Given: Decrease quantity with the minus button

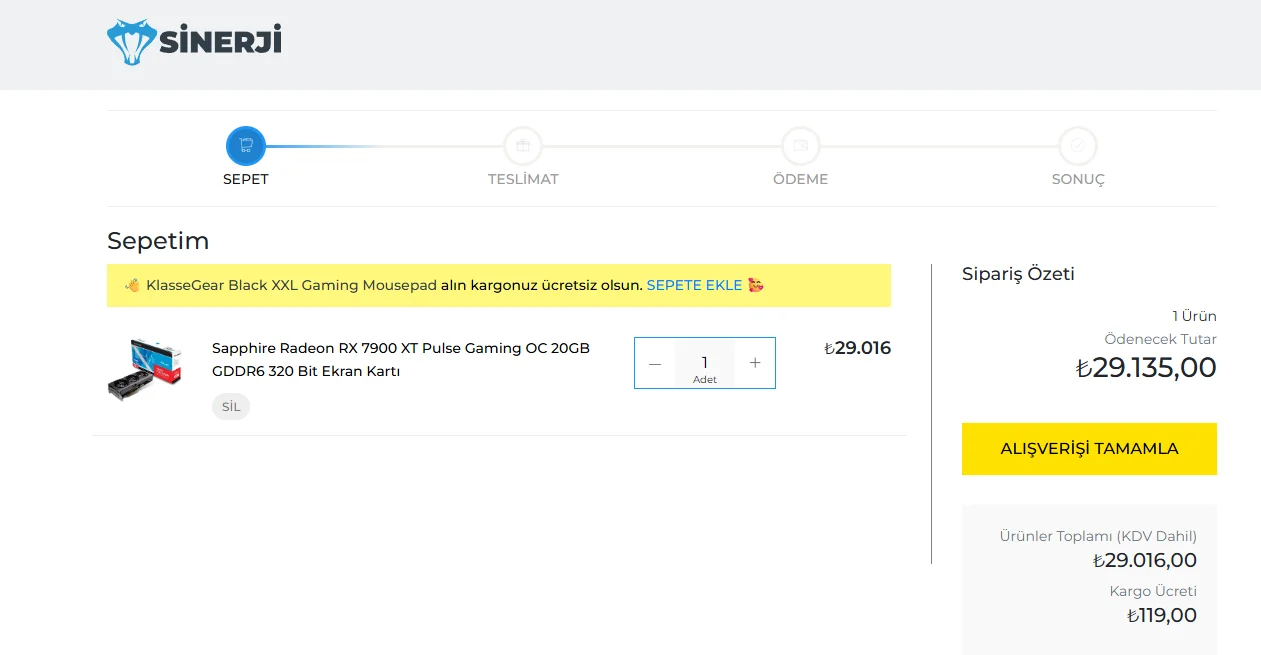Looking at the screenshot, I should [x=655, y=363].
